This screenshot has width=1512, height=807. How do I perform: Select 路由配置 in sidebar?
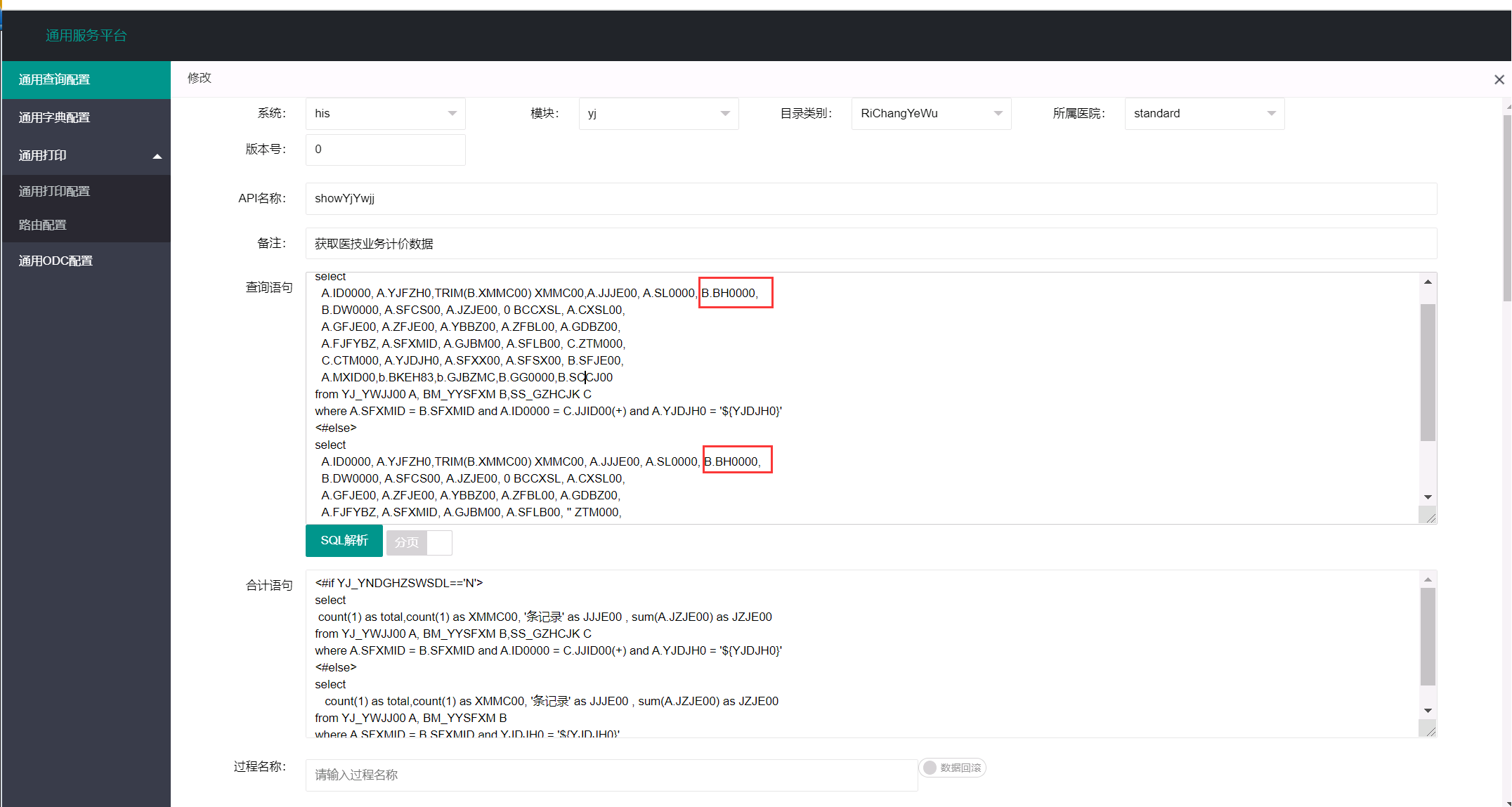pyautogui.click(x=43, y=225)
